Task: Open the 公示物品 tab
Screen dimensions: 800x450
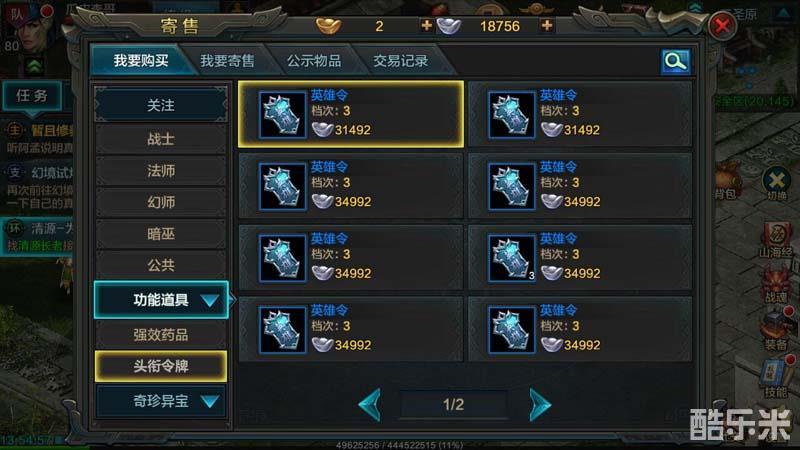Action: (314, 61)
